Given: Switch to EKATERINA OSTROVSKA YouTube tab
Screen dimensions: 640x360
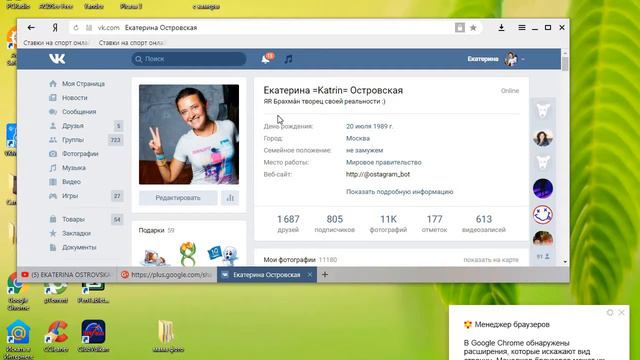Looking at the screenshot, I should coord(66,275).
